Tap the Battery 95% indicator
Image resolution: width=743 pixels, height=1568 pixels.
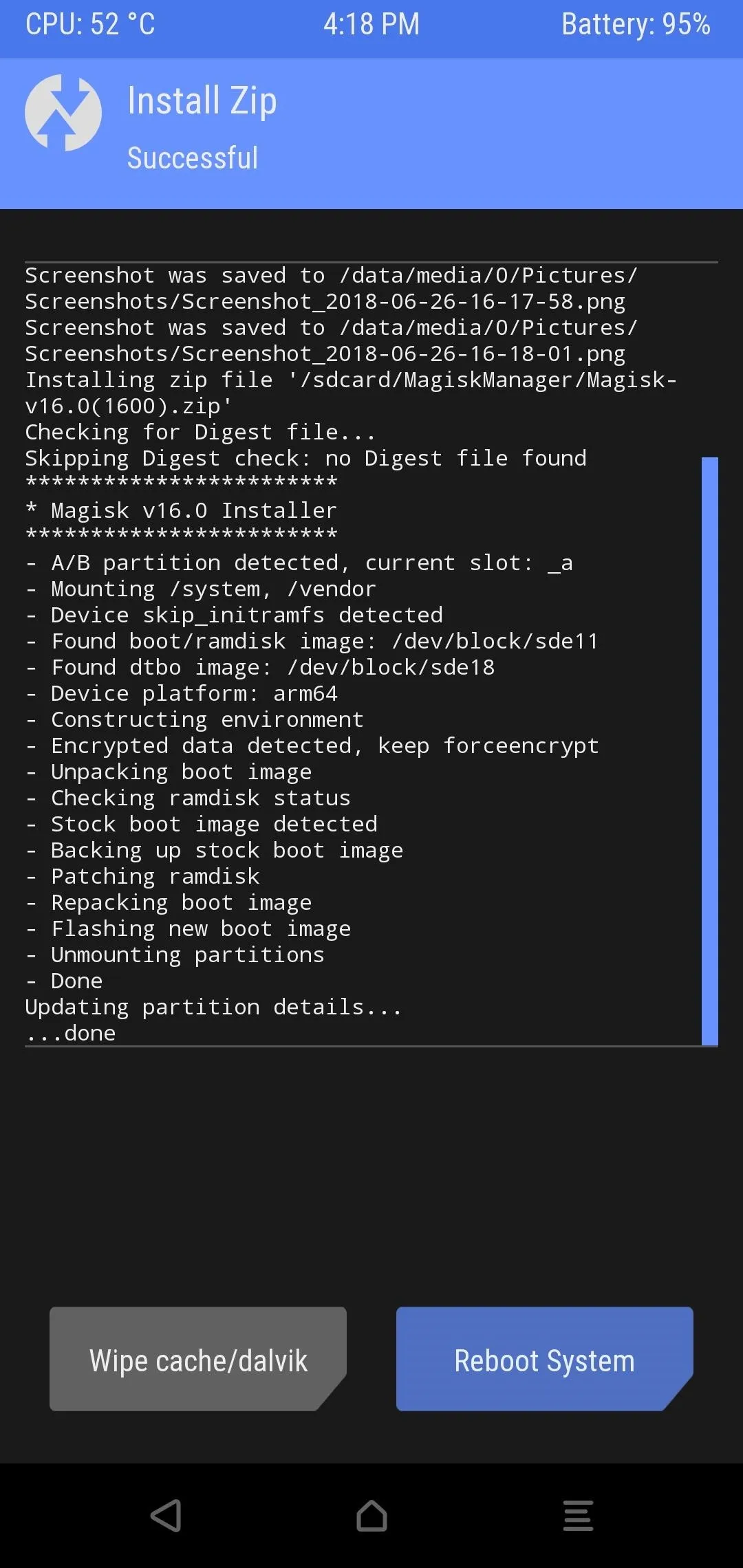(636, 24)
